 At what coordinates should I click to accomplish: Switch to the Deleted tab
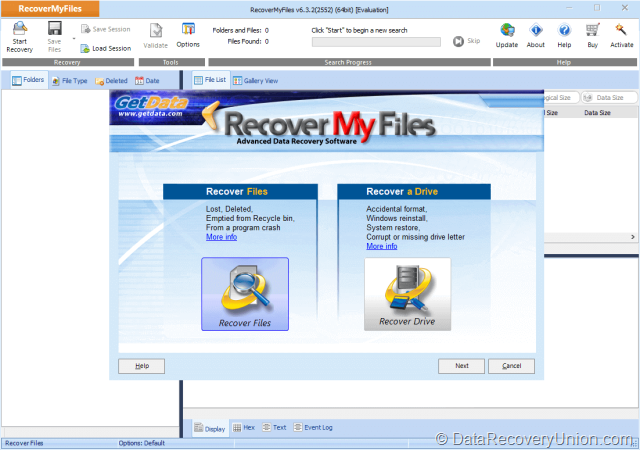coord(111,81)
